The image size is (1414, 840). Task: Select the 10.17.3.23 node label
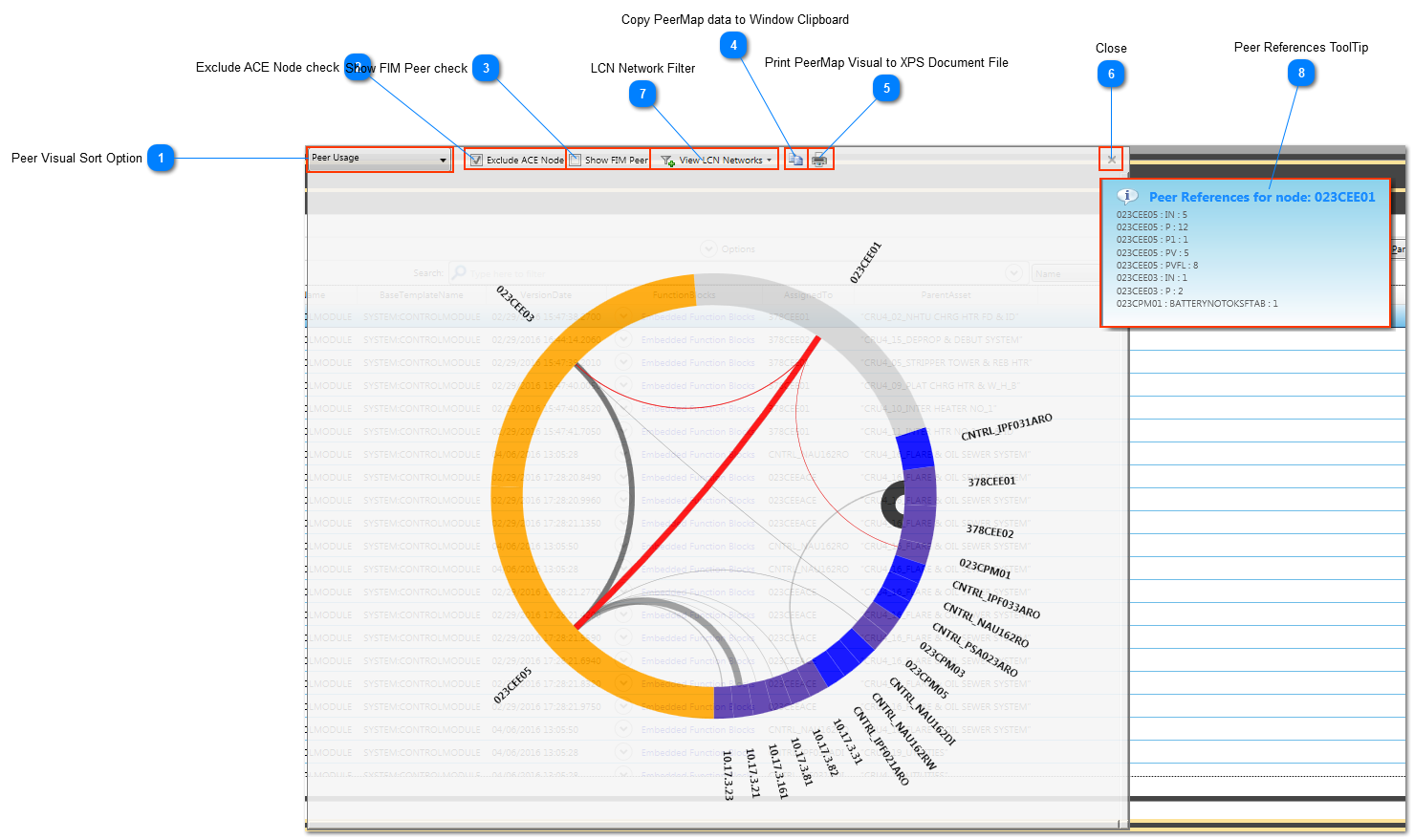point(728,775)
